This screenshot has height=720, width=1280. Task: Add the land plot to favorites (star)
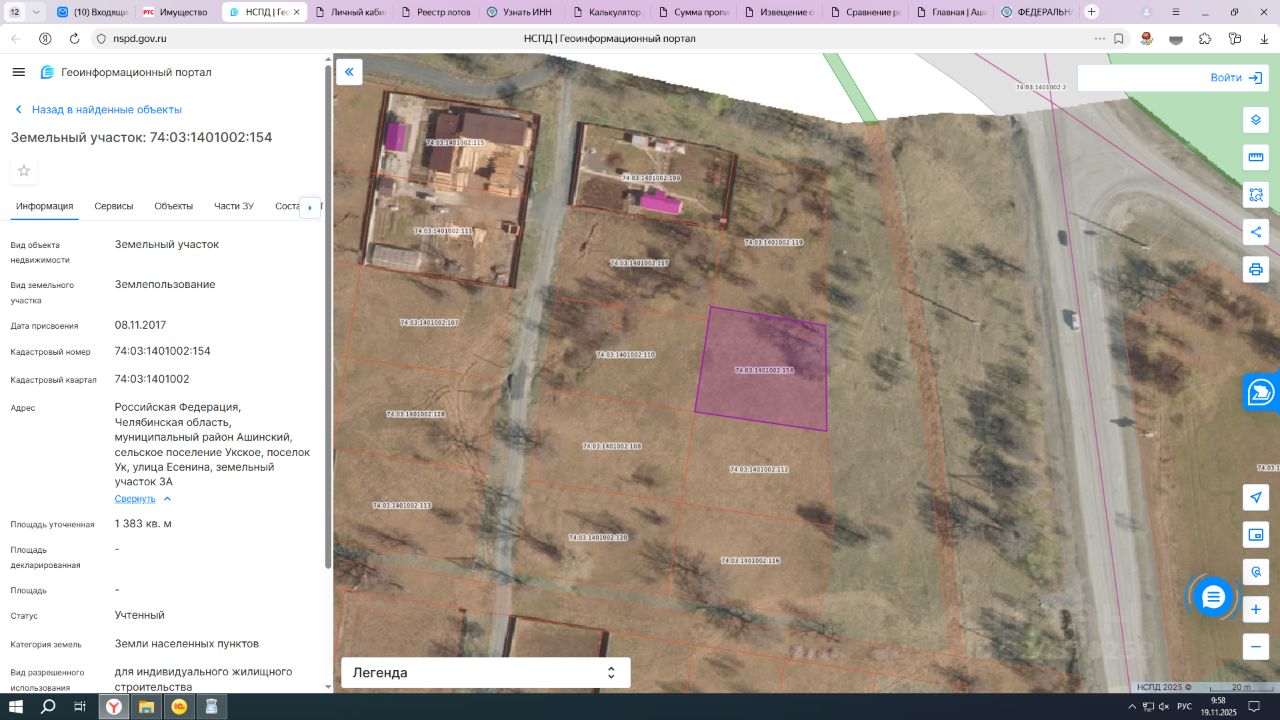click(24, 171)
